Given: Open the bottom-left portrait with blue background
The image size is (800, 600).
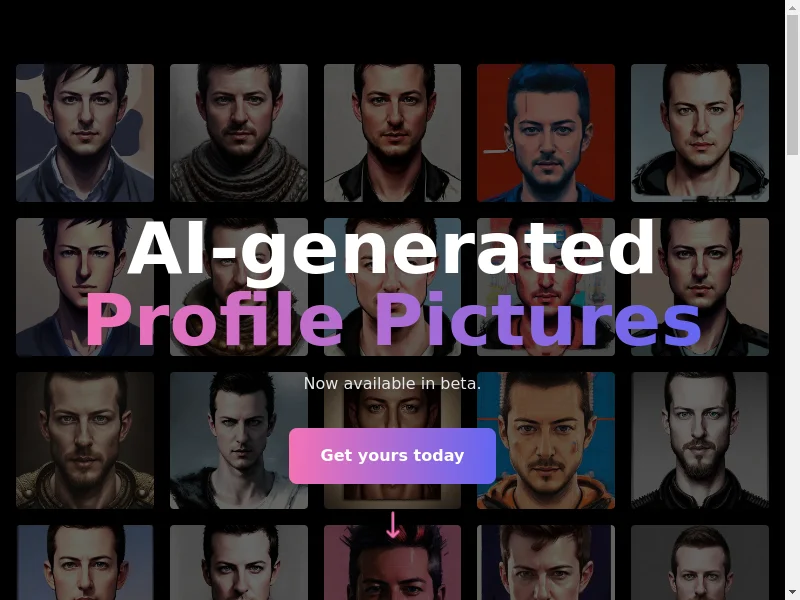Looking at the screenshot, I should point(85,563).
